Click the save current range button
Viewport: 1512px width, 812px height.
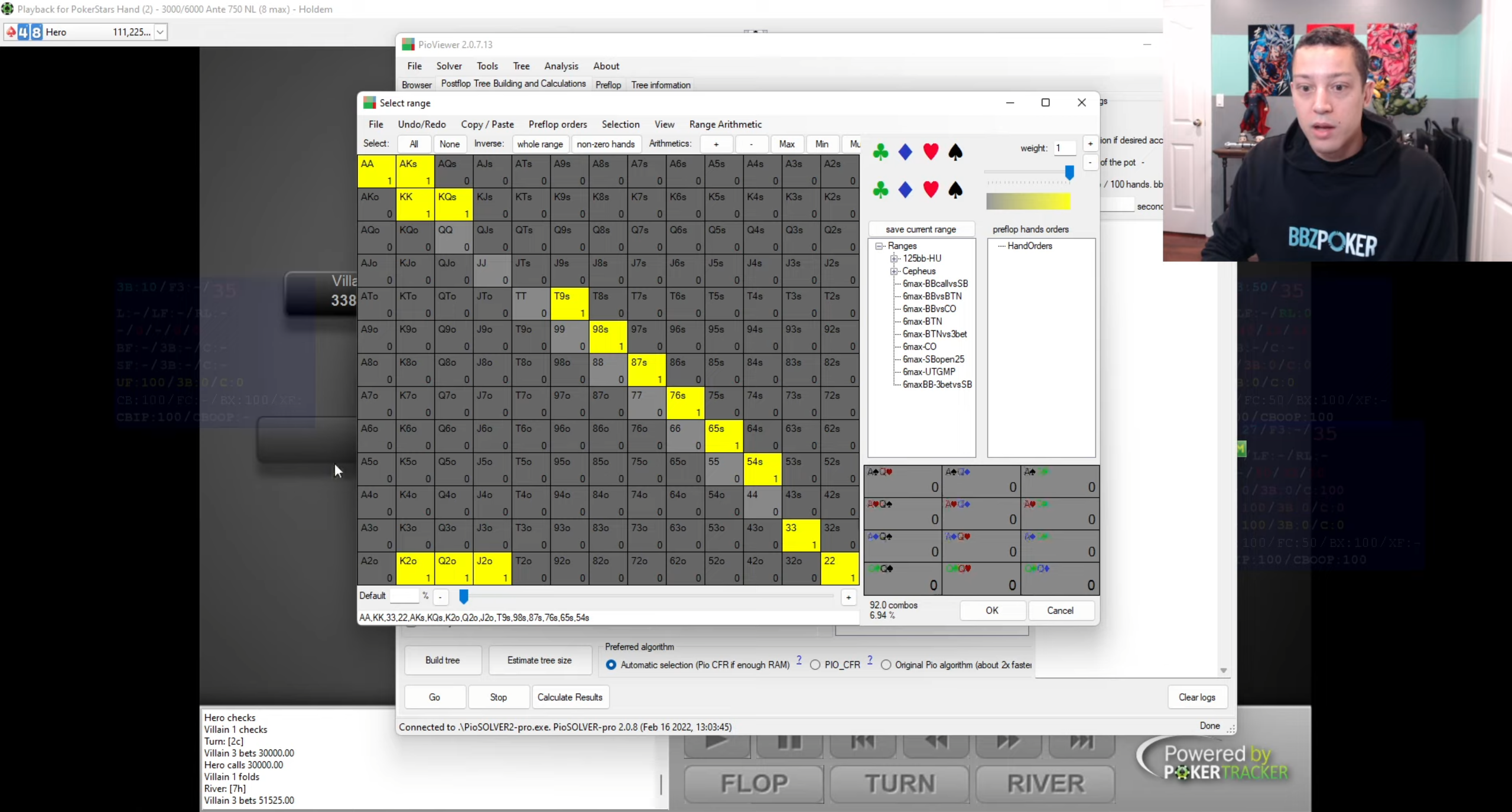point(921,229)
